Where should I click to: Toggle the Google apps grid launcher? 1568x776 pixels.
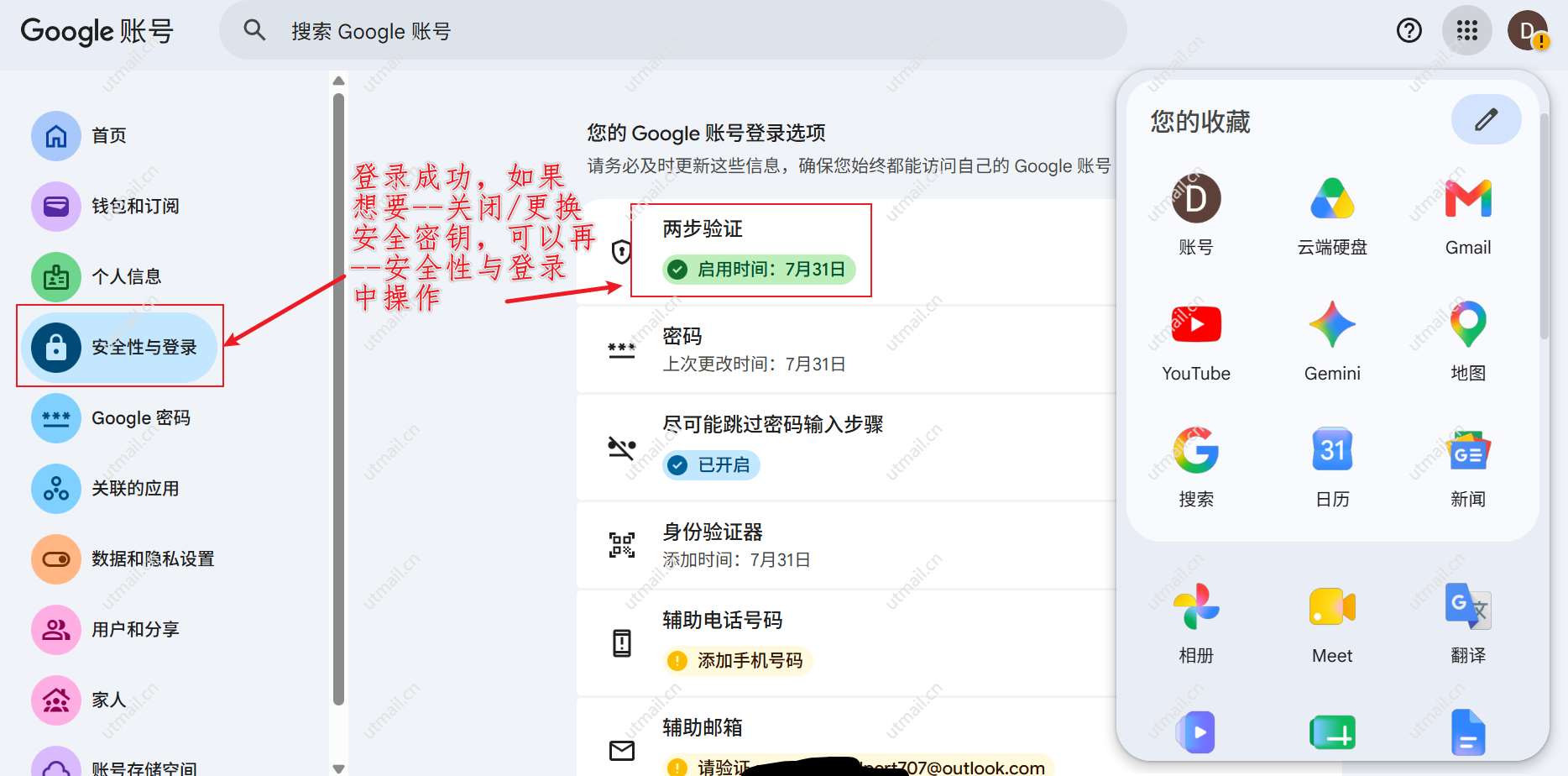[x=1467, y=31]
